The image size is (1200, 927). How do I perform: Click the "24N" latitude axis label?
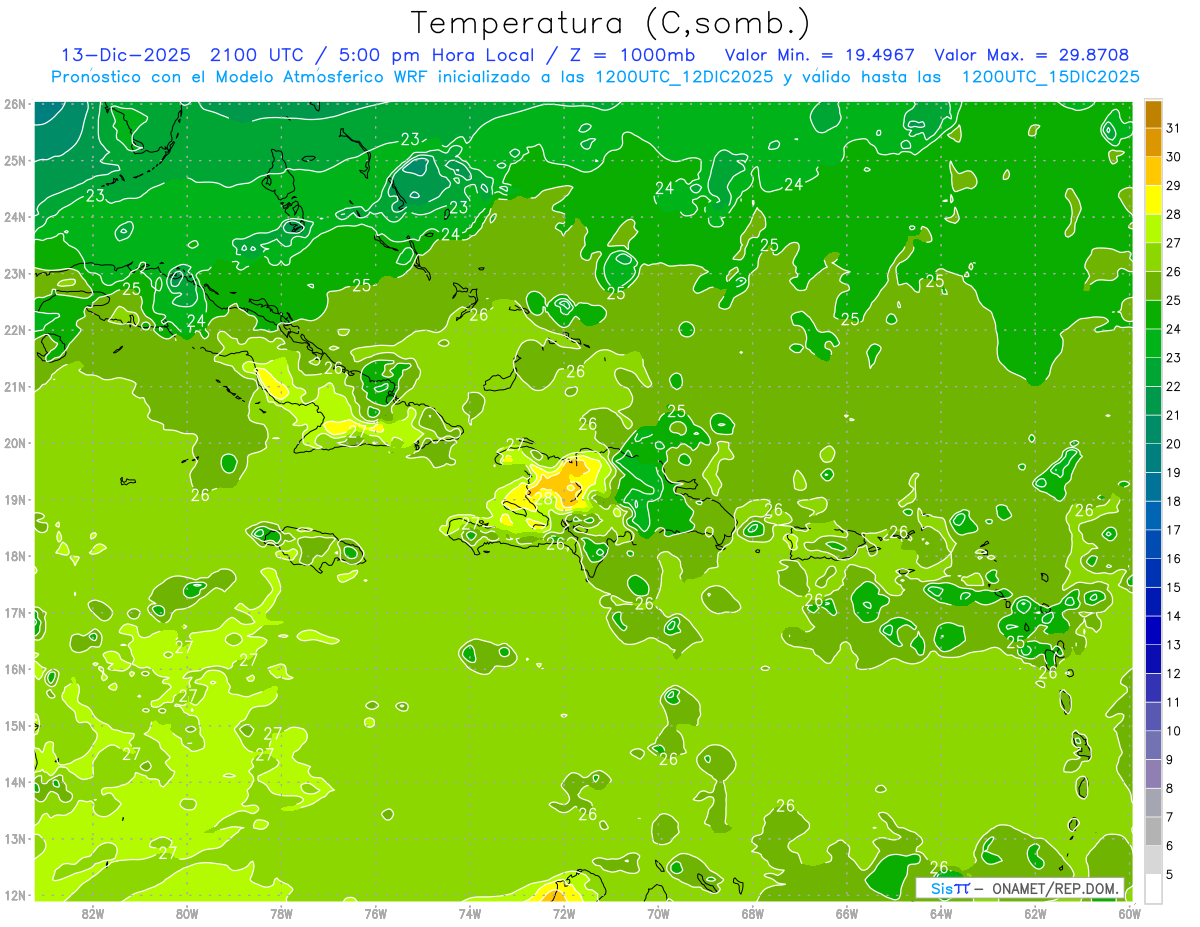point(14,217)
